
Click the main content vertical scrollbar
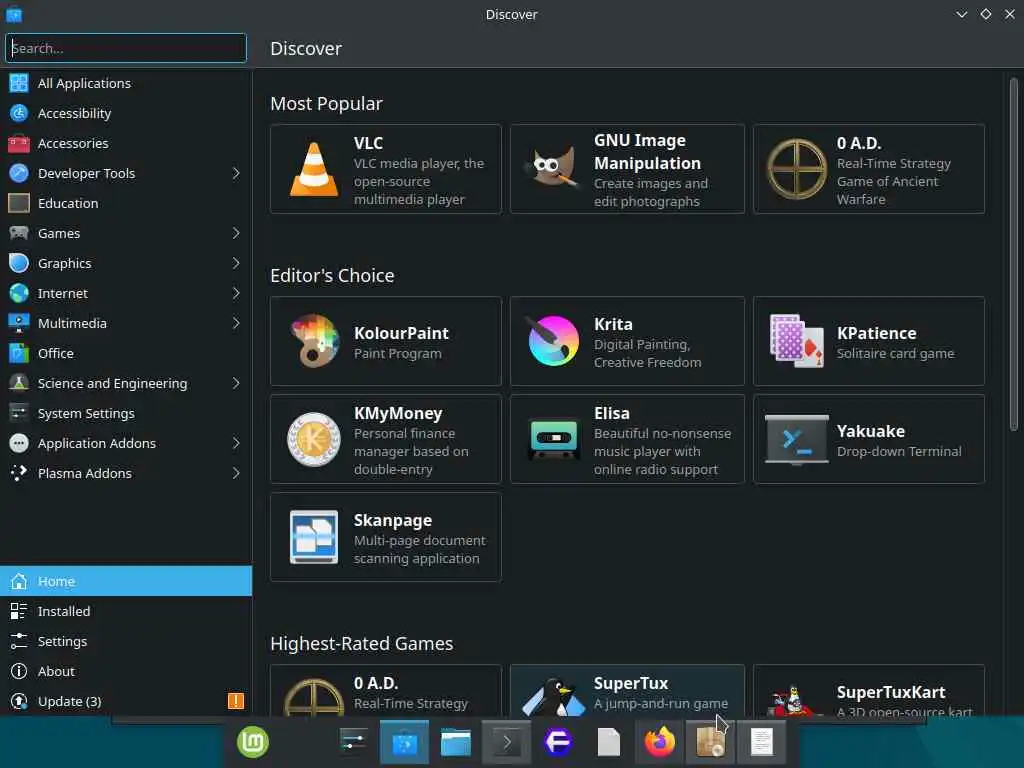pyautogui.click(x=1014, y=255)
